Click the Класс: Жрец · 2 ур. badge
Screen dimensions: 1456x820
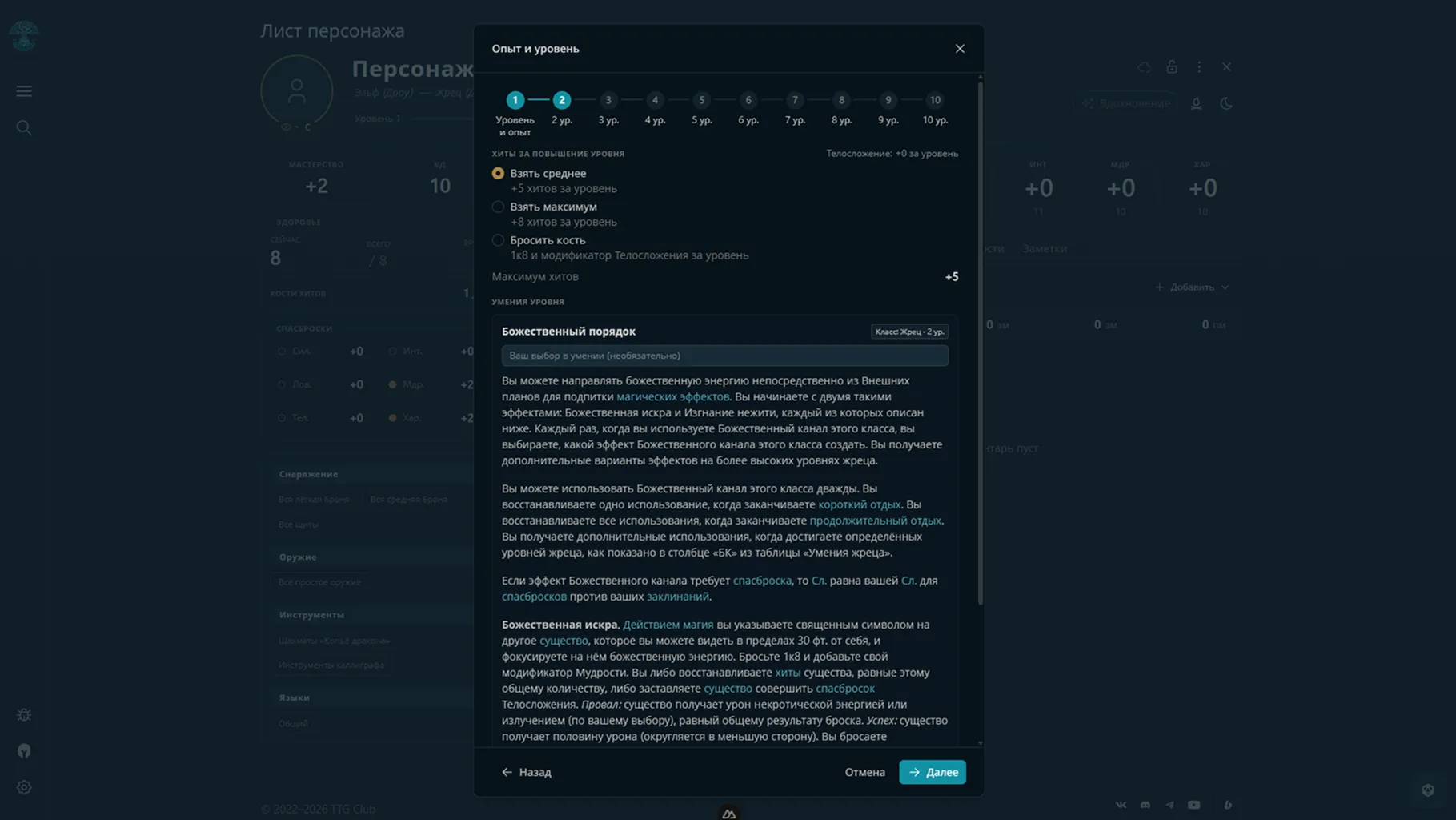[x=910, y=332]
